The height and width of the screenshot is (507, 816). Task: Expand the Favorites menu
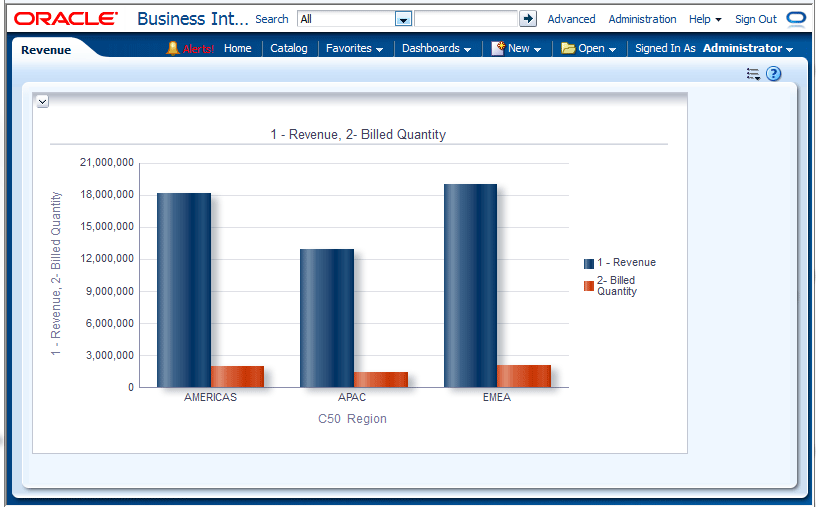tap(354, 48)
